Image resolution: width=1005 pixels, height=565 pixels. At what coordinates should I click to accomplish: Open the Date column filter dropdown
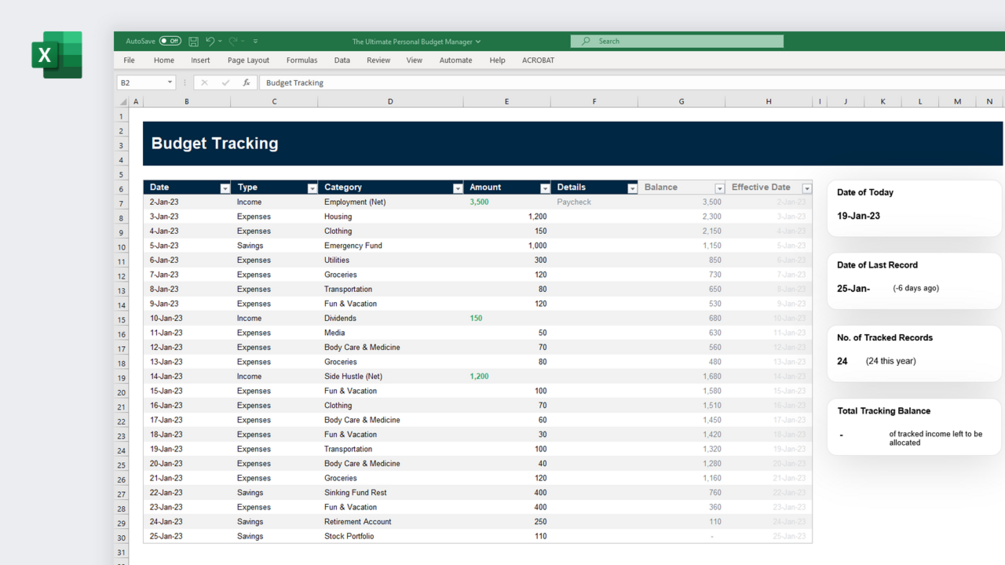click(224, 188)
